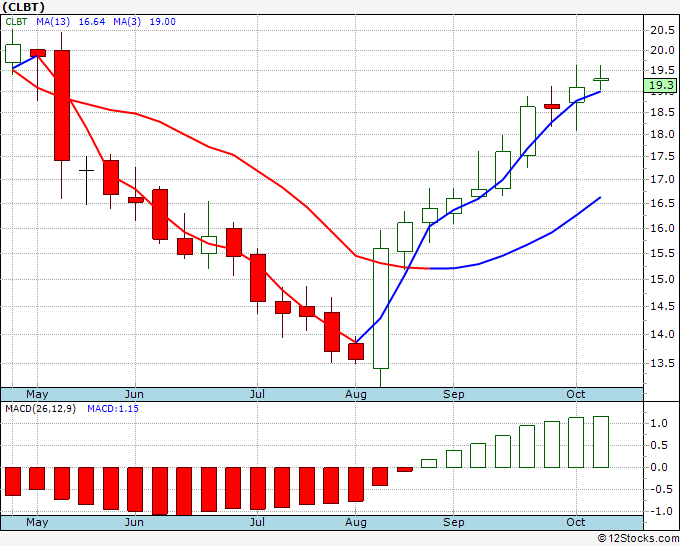
Task: Click the Jul label on lower time axis
Action: click(x=257, y=522)
